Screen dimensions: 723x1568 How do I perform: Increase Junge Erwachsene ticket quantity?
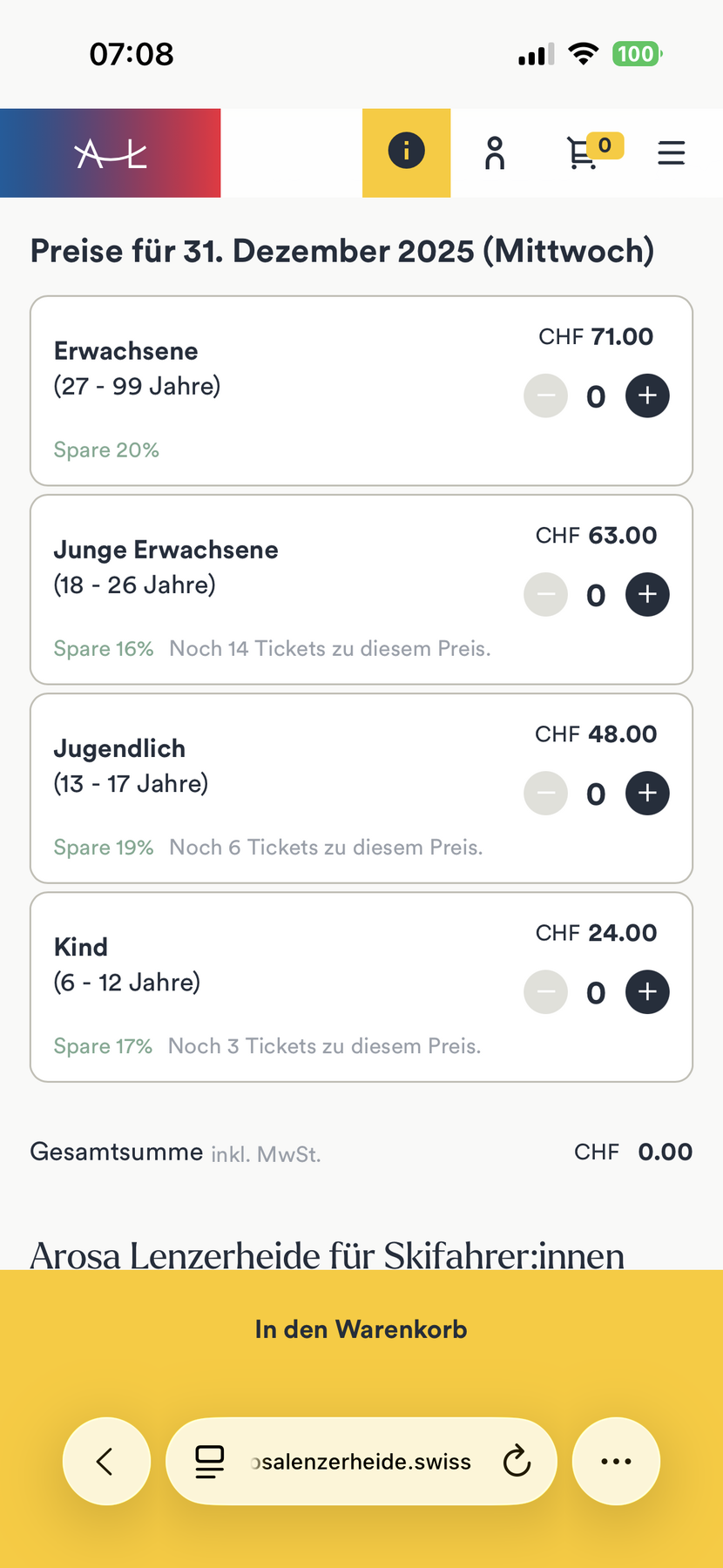[647, 595]
